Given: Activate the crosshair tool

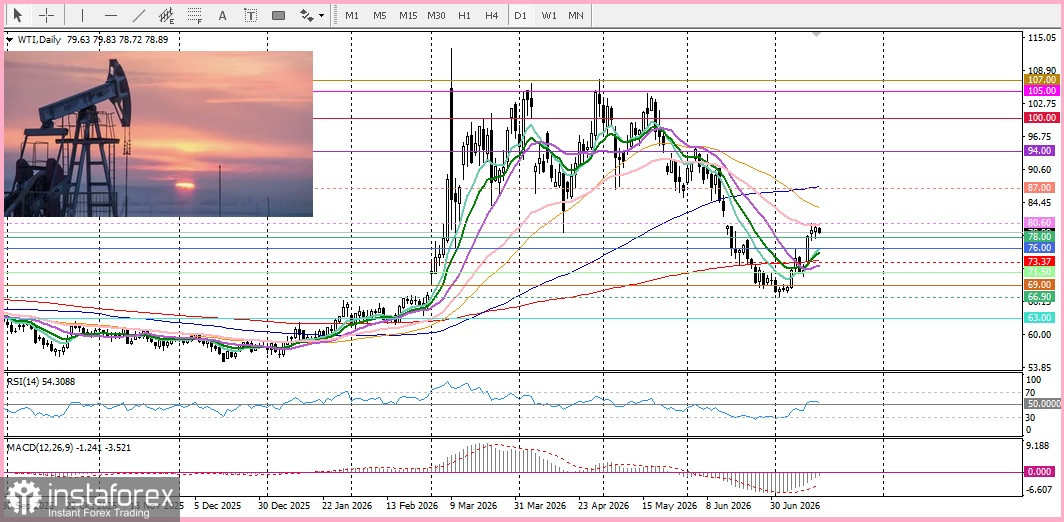Looking at the screenshot, I should pyautogui.click(x=46, y=15).
